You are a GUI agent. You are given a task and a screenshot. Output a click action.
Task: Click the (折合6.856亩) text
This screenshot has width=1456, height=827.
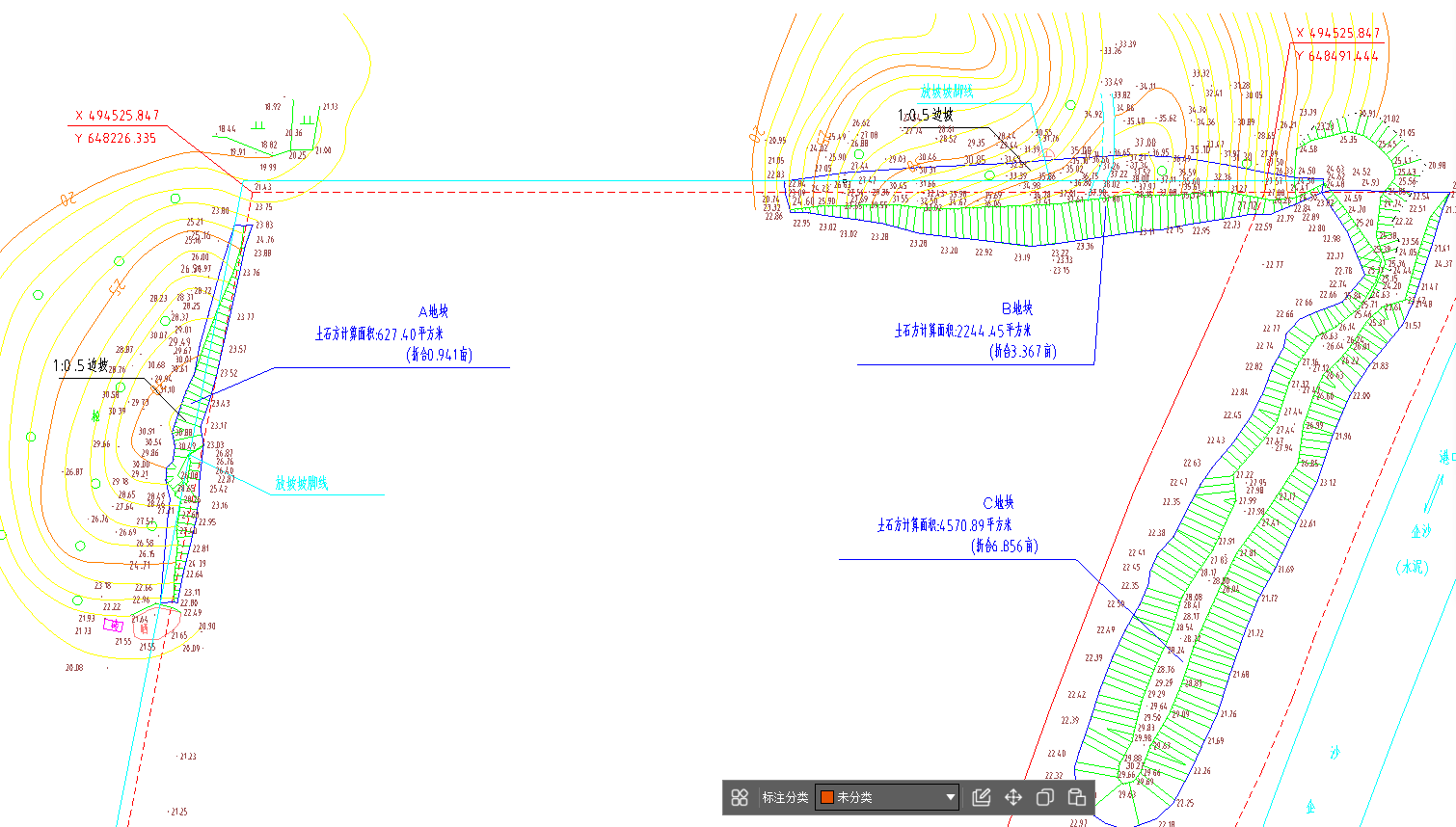(x=1005, y=547)
